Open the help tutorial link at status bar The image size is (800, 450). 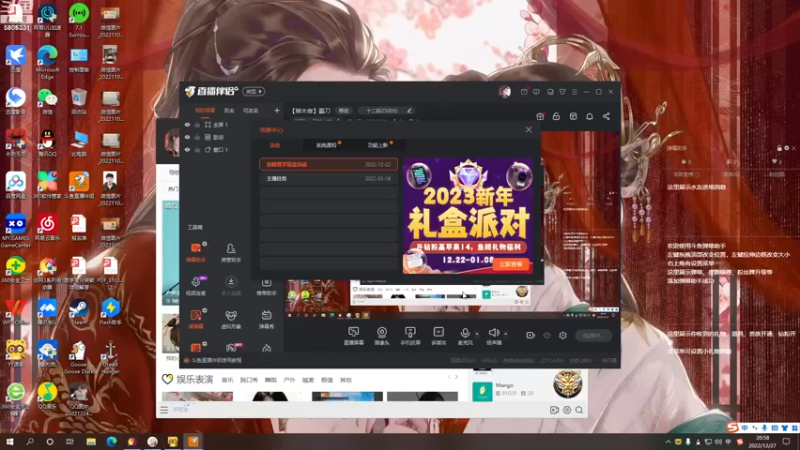click(217, 360)
